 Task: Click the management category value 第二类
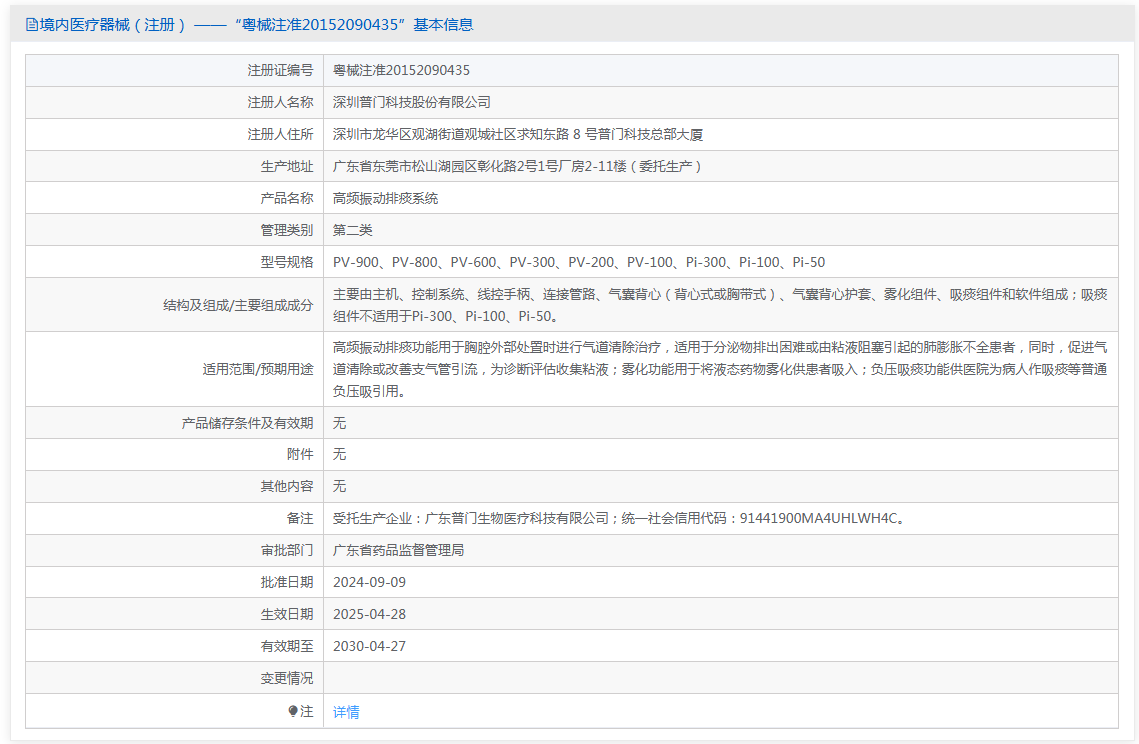coord(352,230)
